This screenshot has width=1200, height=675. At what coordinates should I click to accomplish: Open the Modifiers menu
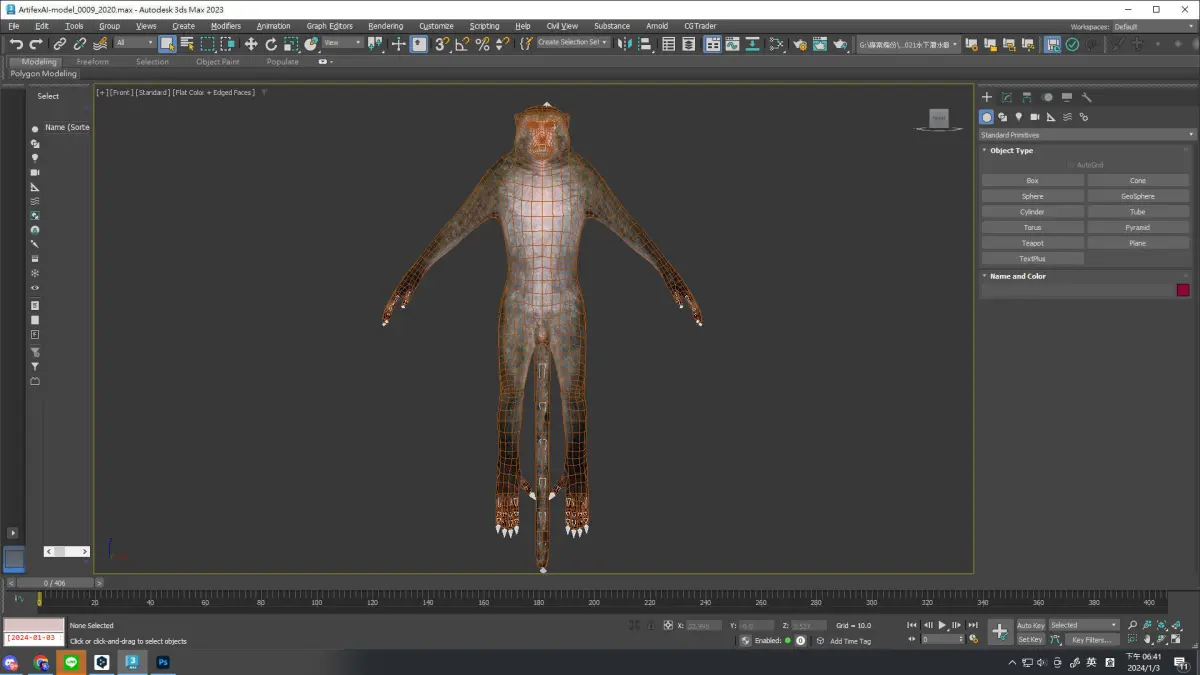225,26
